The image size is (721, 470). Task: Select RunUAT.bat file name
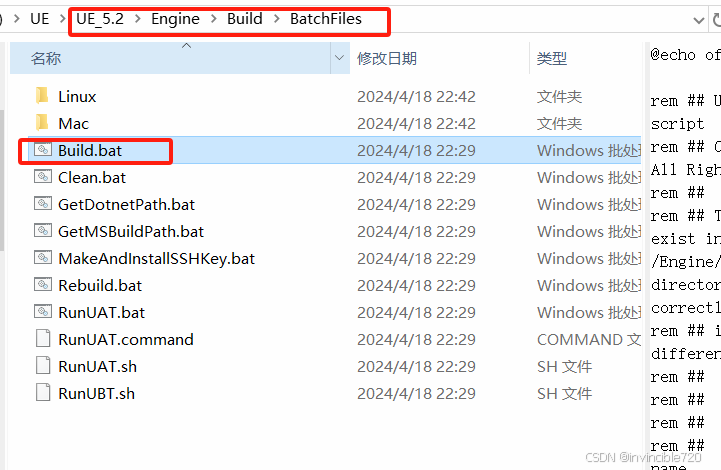pos(102,313)
